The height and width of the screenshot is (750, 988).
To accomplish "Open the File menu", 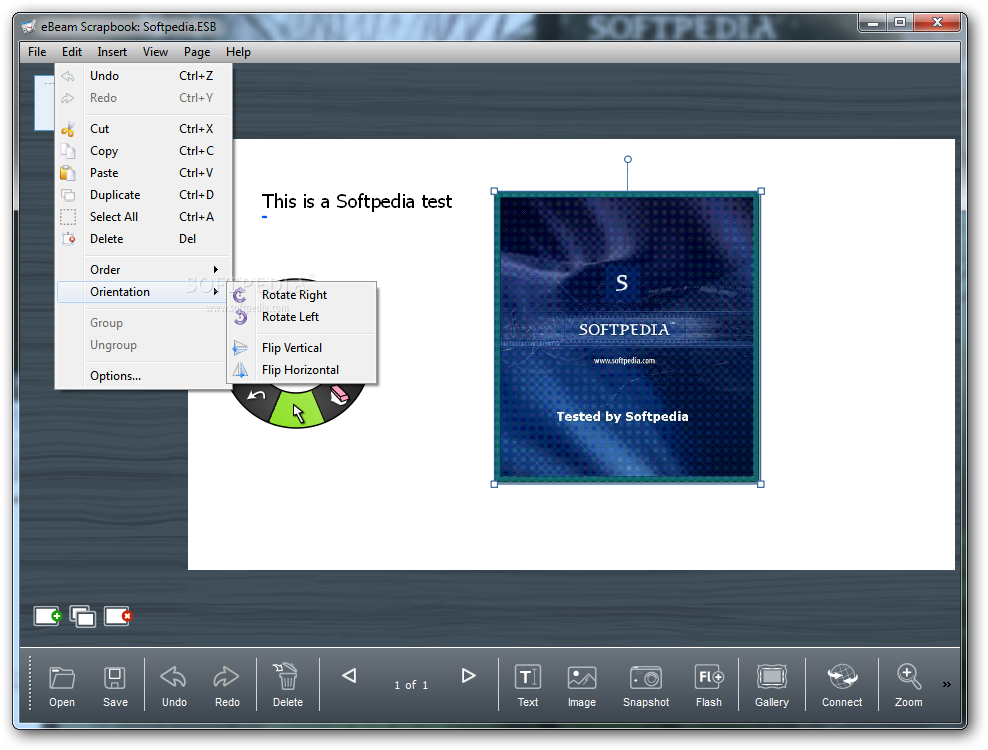I will [37, 52].
